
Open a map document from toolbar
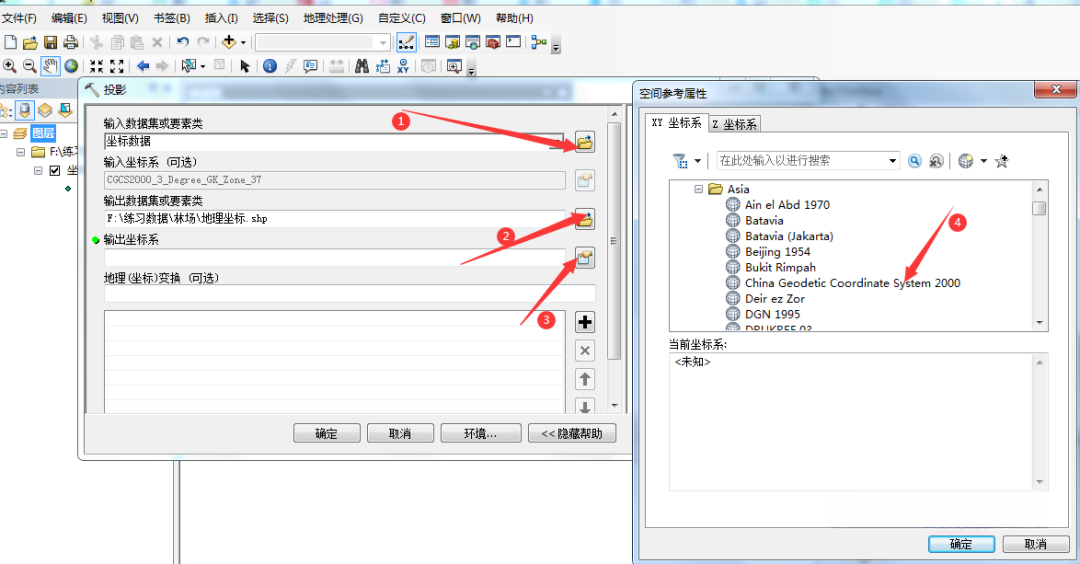(x=30, y=43)
